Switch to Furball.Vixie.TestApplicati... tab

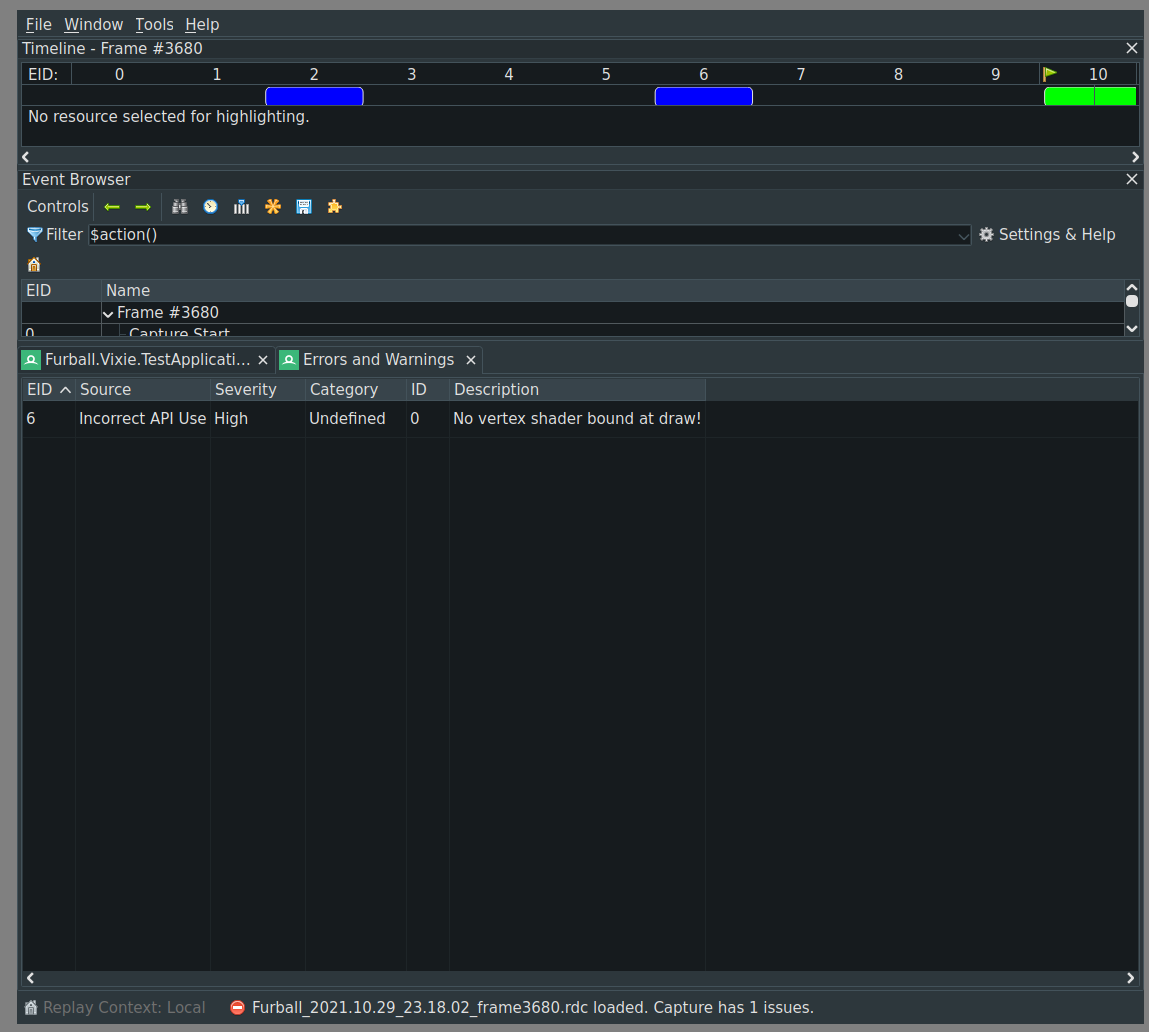coord(147,360)
